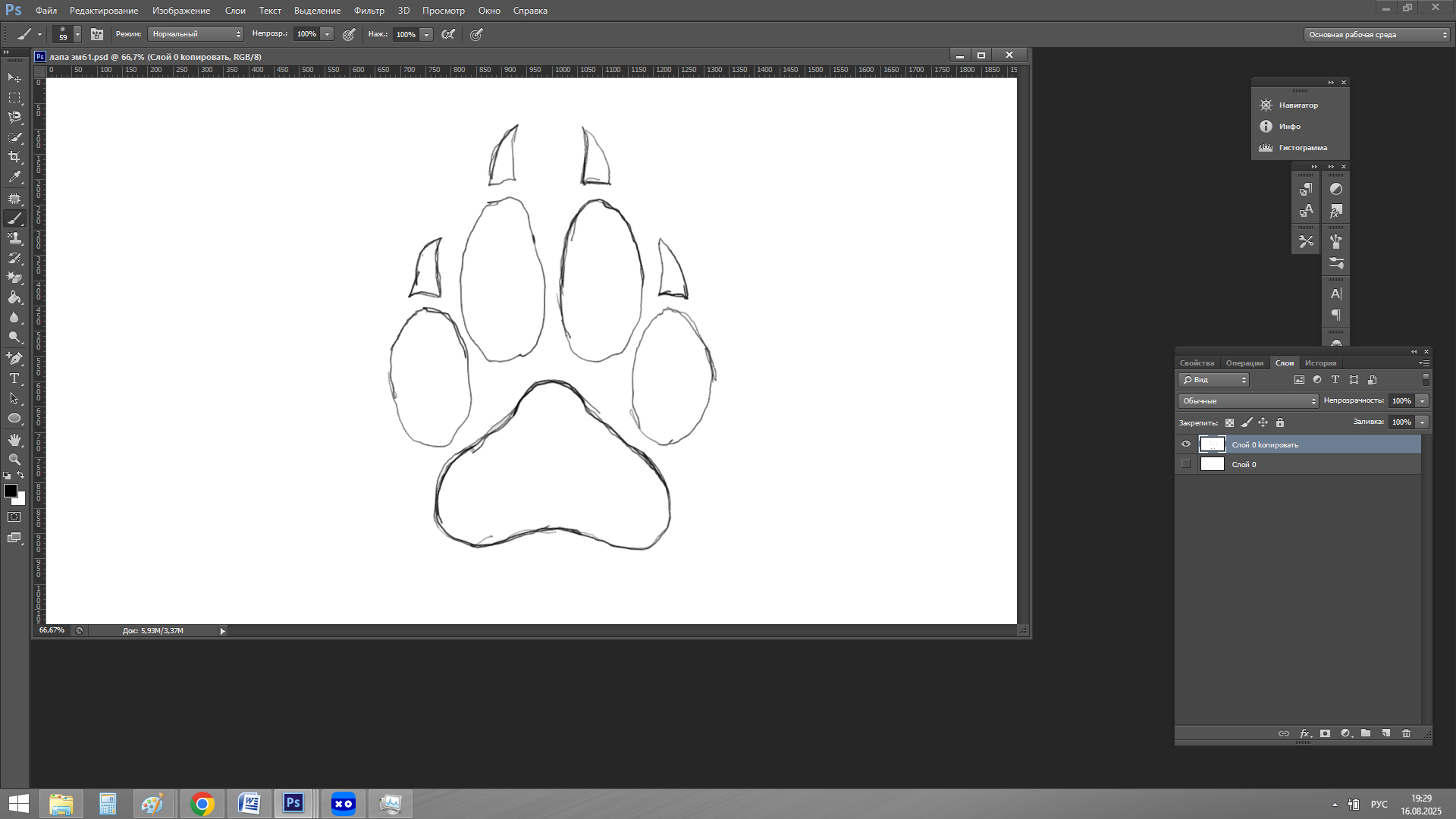Select the Zoom tool in toolbox
1456x819 pixels.
pos(14,460)
